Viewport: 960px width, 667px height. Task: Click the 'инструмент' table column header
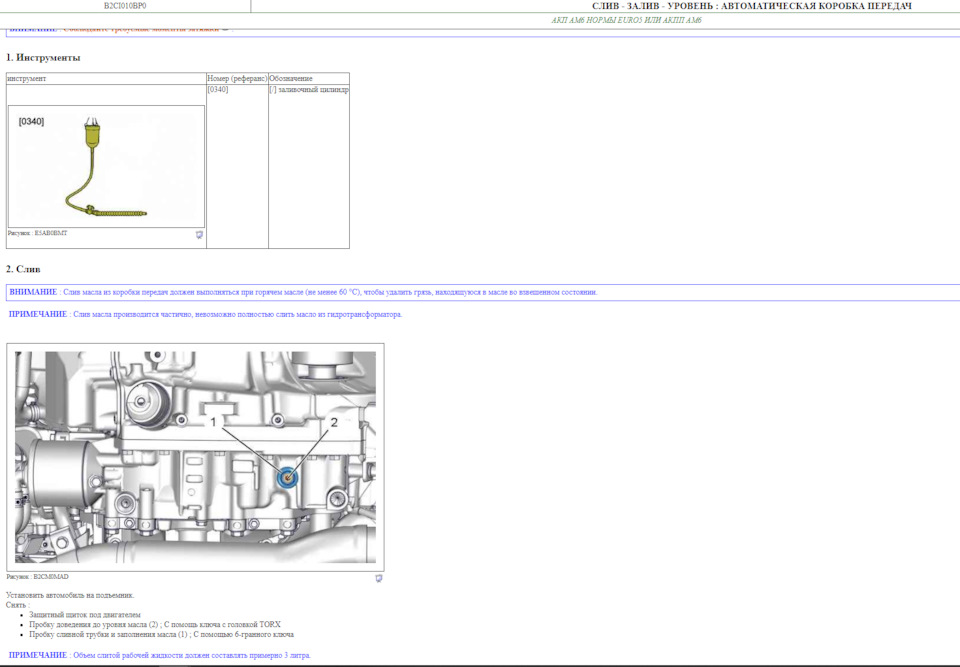click(107, 78)
